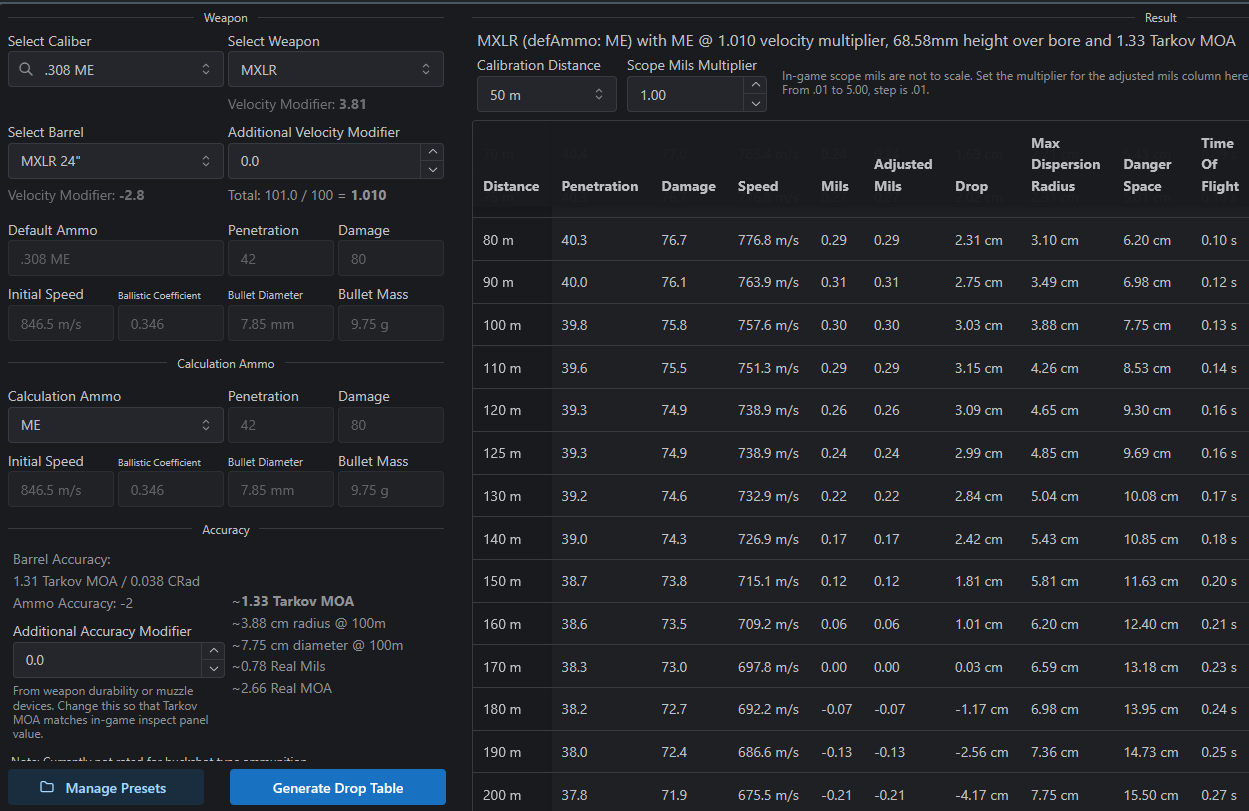Click the Adjusted Mils column header

pyautogui.click(x=903, y=175)
